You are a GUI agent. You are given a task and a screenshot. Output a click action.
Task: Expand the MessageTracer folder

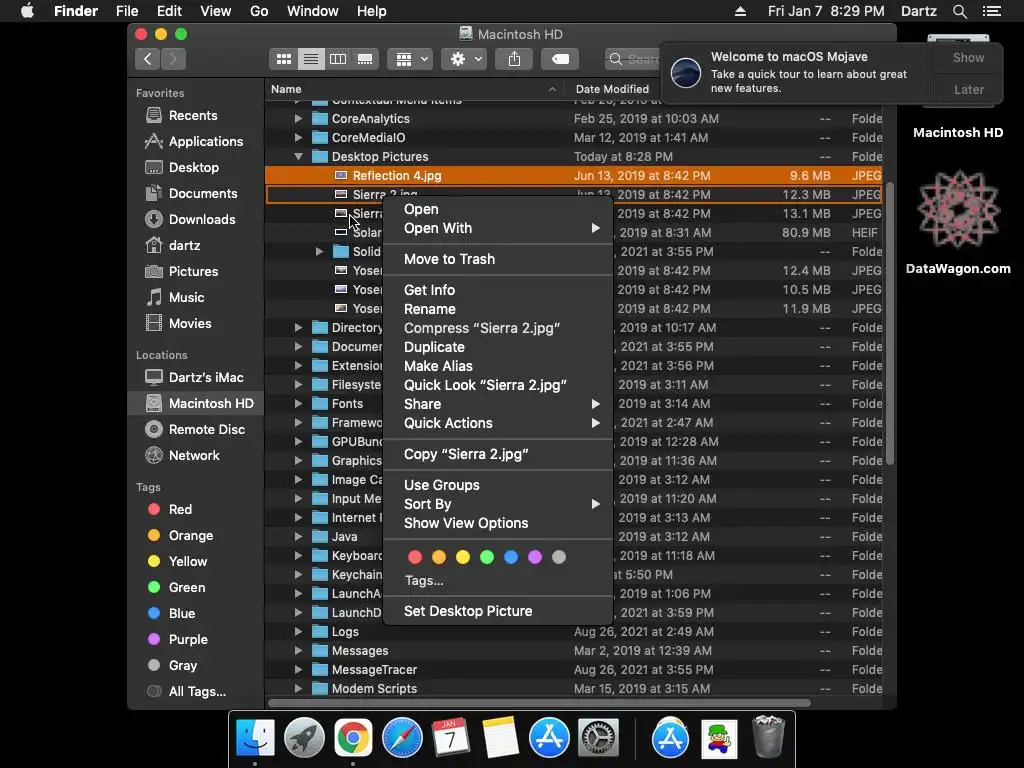298,670
